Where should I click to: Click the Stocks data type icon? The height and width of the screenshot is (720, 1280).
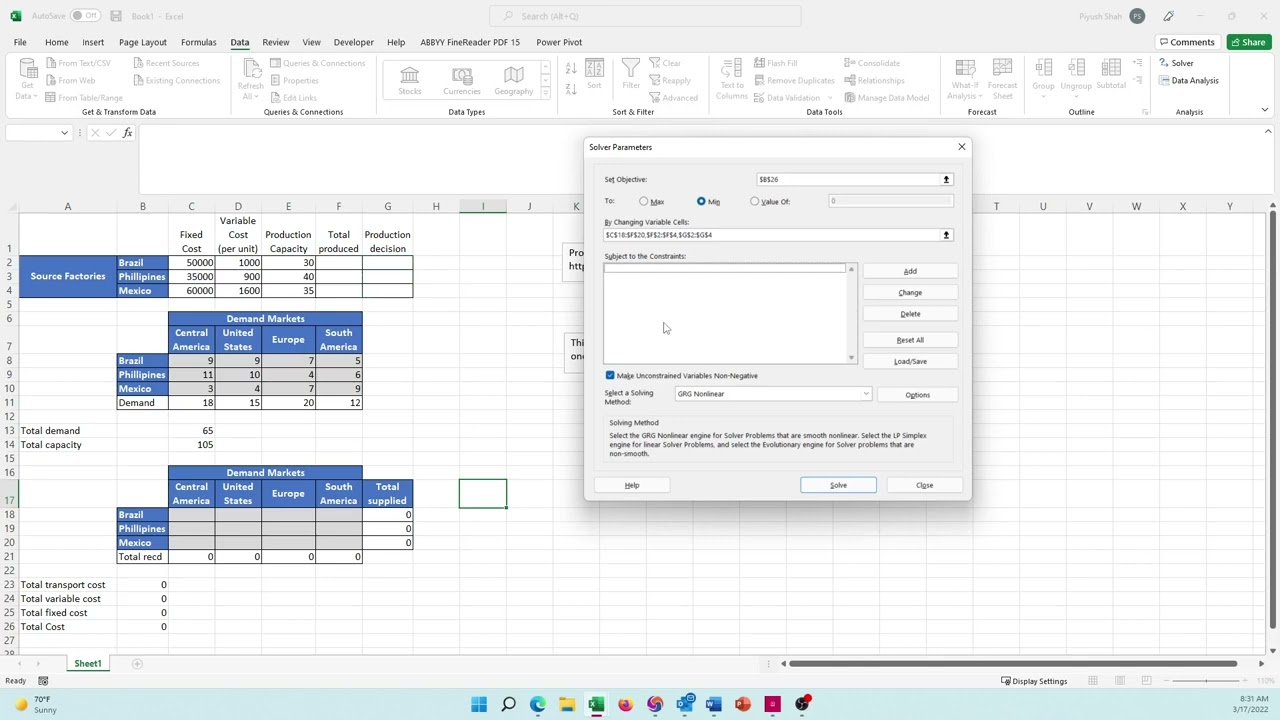(x=410, y=81)
